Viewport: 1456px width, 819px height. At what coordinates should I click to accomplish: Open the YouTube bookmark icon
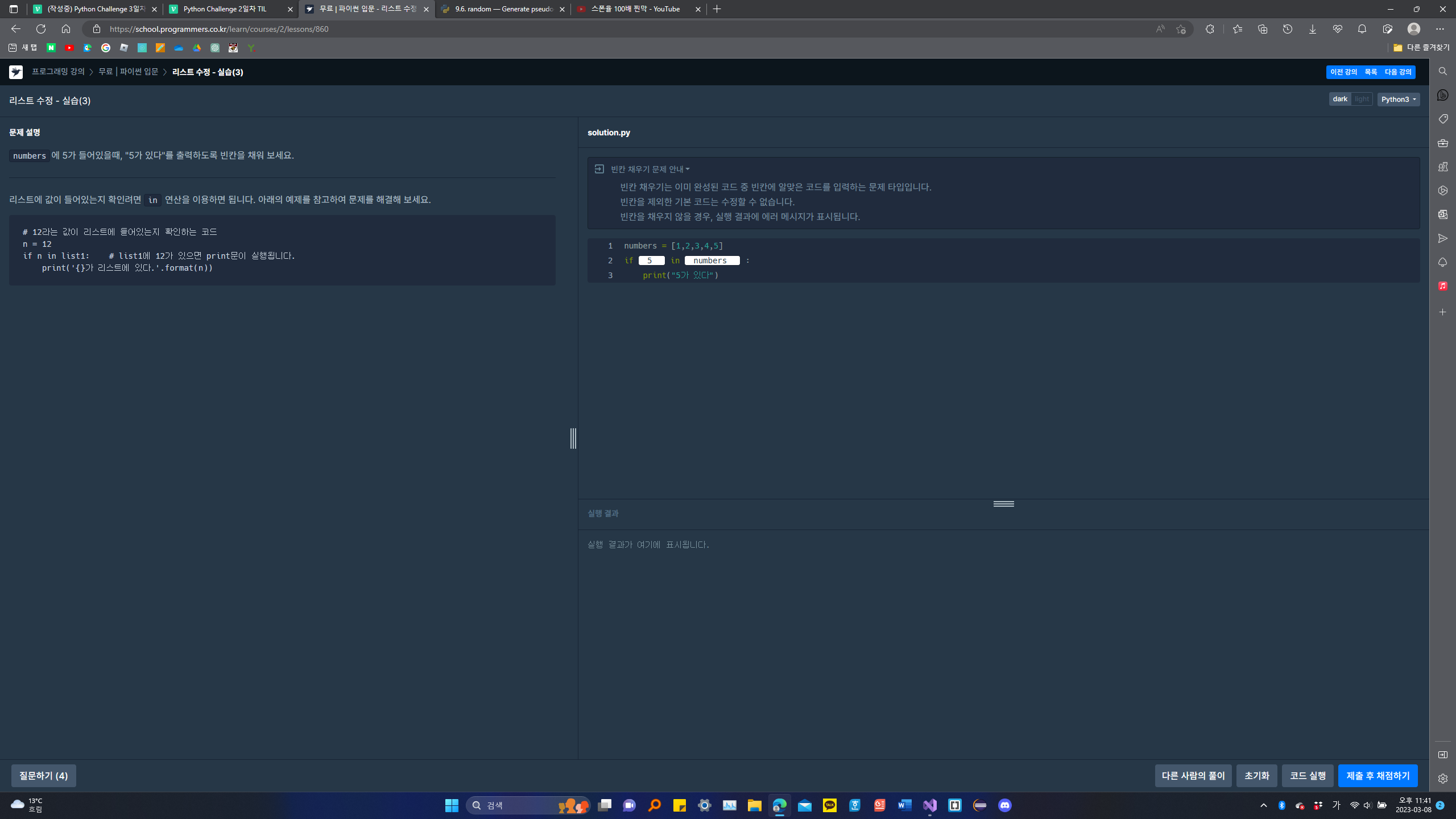[x=69, y=48]
